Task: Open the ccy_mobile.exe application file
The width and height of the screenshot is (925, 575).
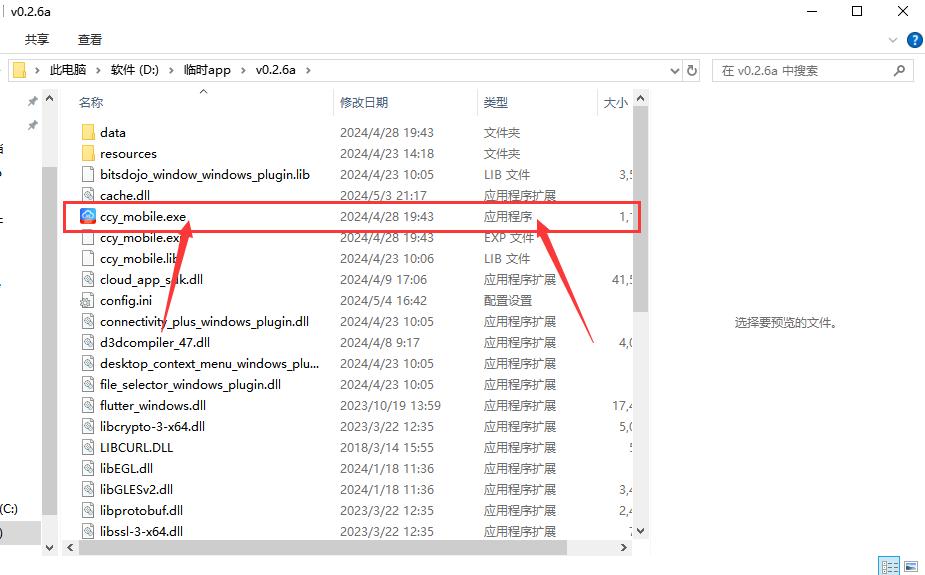Action: coord(143,217)
